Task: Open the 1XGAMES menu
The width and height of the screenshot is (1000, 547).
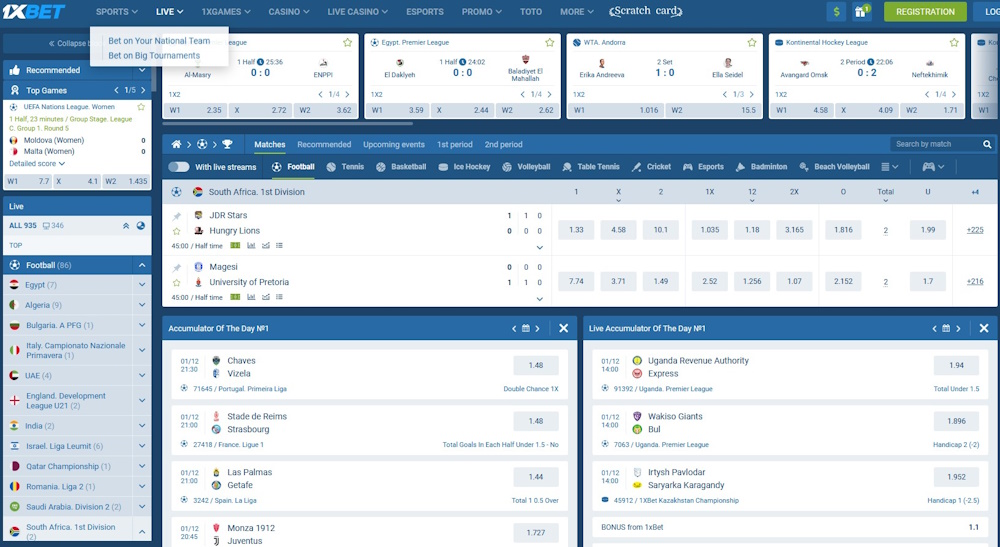Action: pyautogui.click(x=226, y=11)
